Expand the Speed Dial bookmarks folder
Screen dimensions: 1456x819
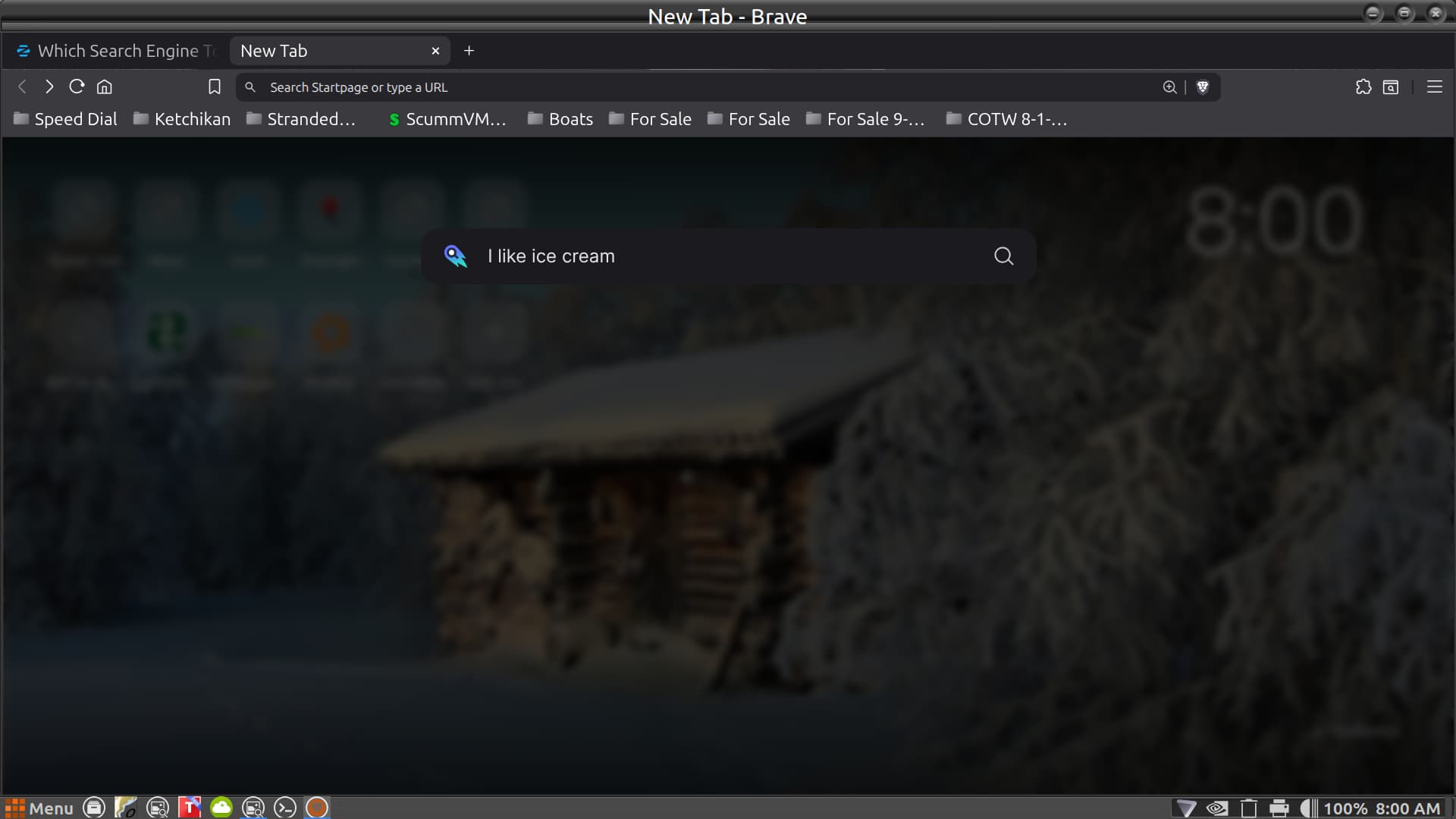point(66,119)
